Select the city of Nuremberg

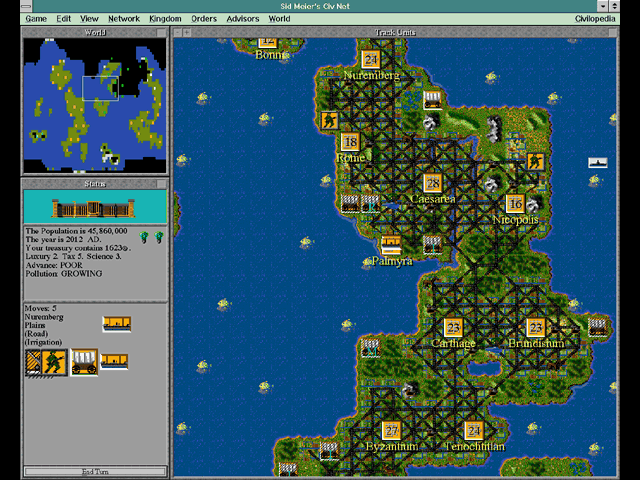(371, 60)
